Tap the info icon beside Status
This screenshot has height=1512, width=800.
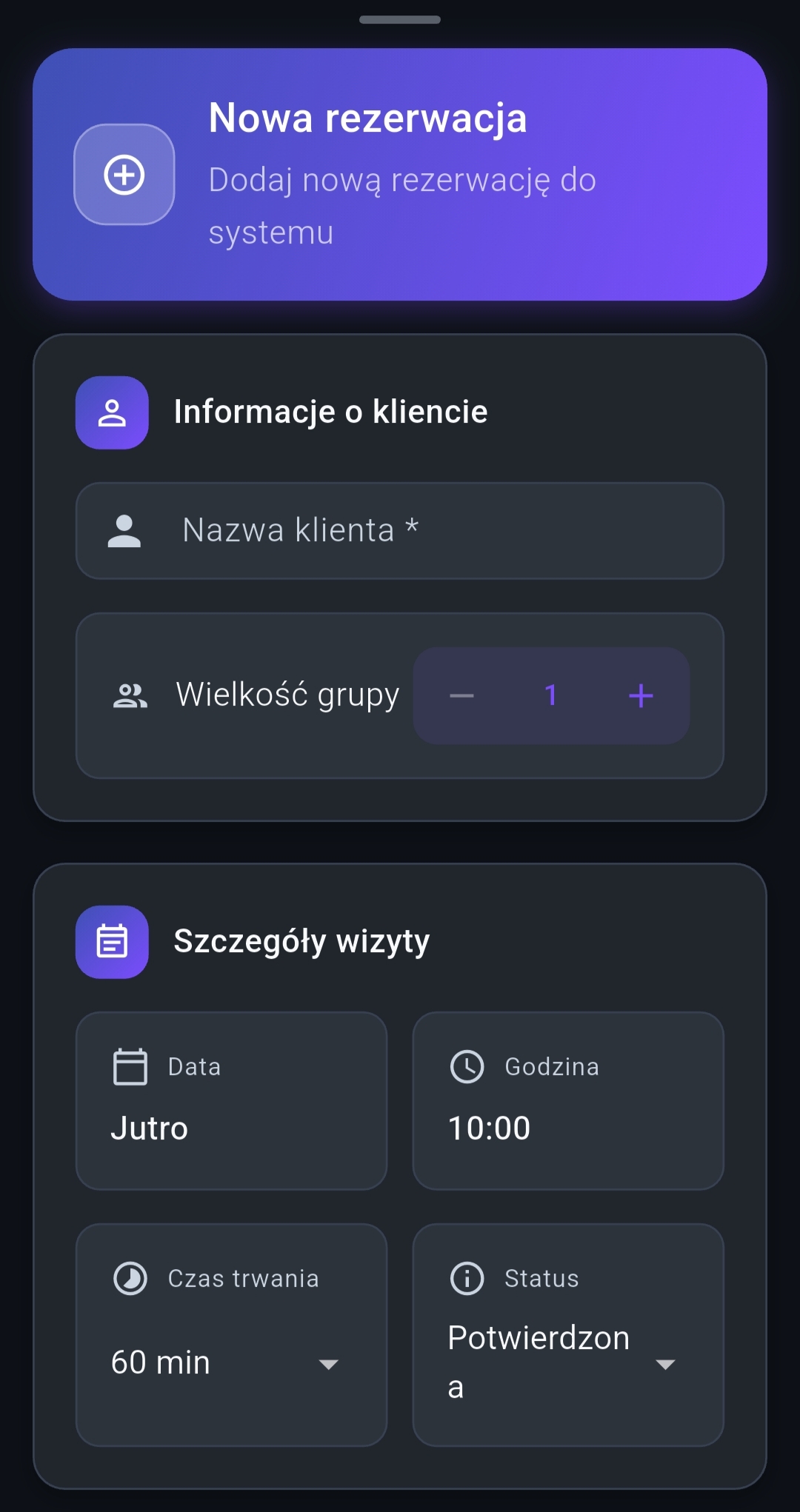(x=467, y=1278)
